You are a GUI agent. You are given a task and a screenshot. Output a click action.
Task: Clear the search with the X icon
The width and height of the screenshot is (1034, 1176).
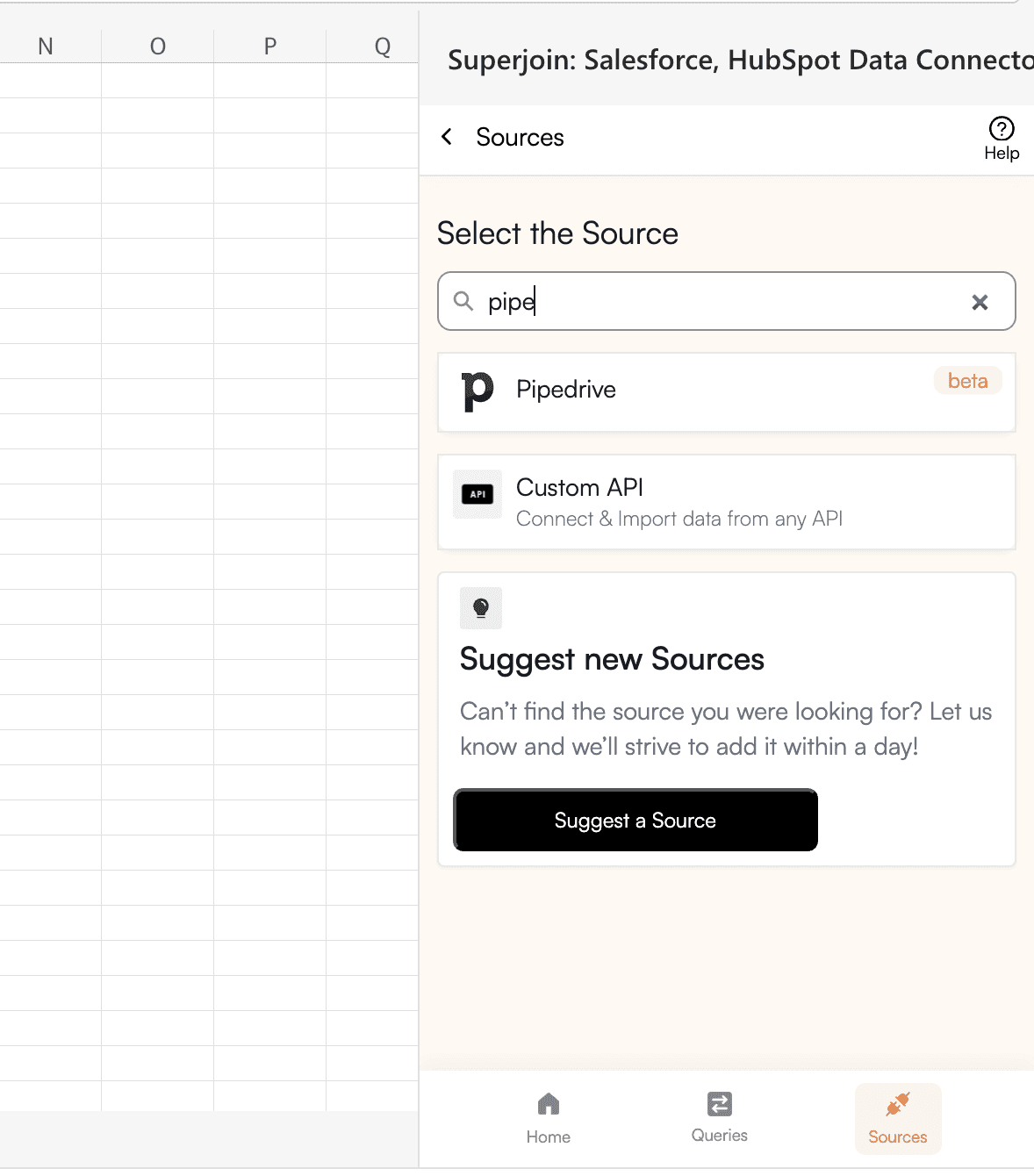980,303
